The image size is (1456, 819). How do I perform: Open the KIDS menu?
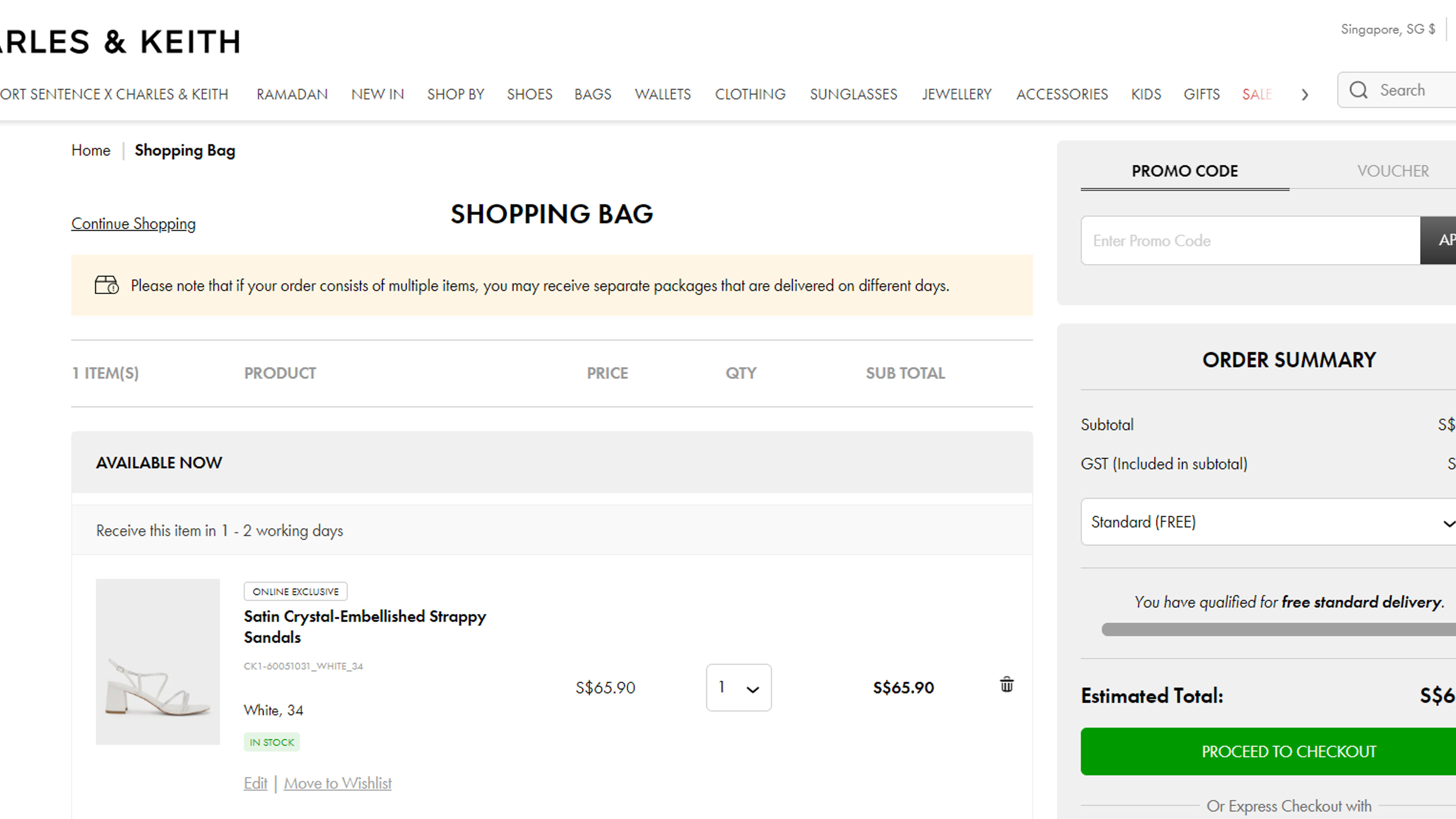click(x=1146, y=94)
